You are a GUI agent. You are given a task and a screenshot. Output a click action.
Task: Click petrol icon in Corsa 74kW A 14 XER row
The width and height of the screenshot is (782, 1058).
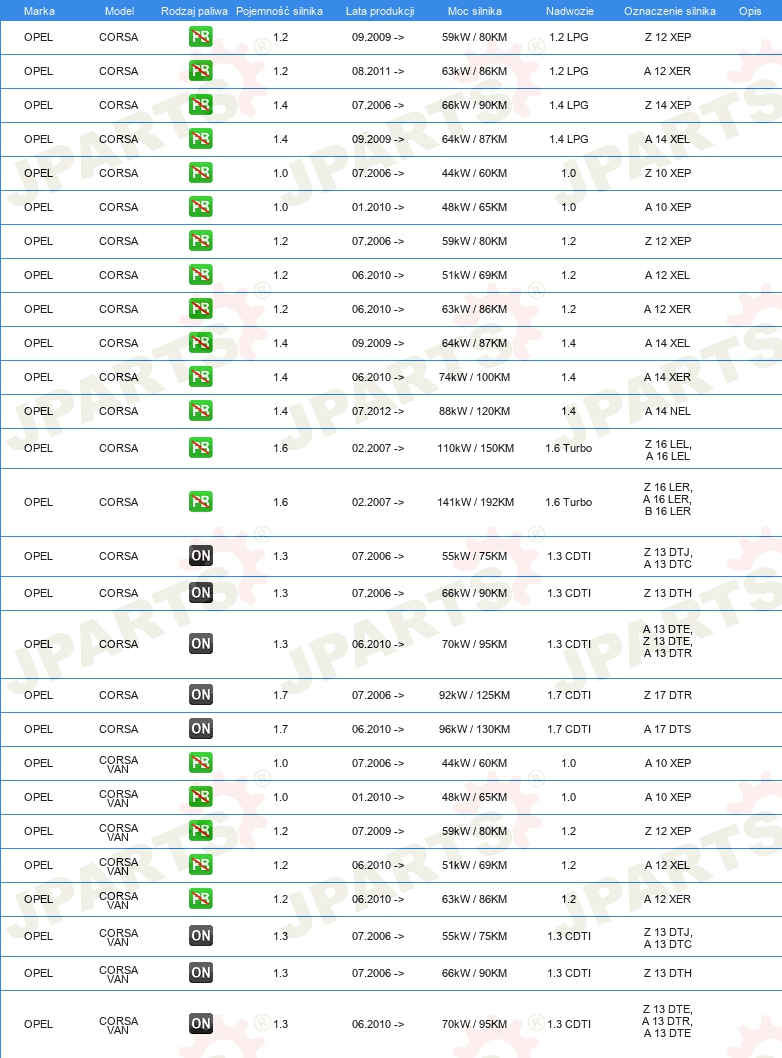click(x=200, y=377)
